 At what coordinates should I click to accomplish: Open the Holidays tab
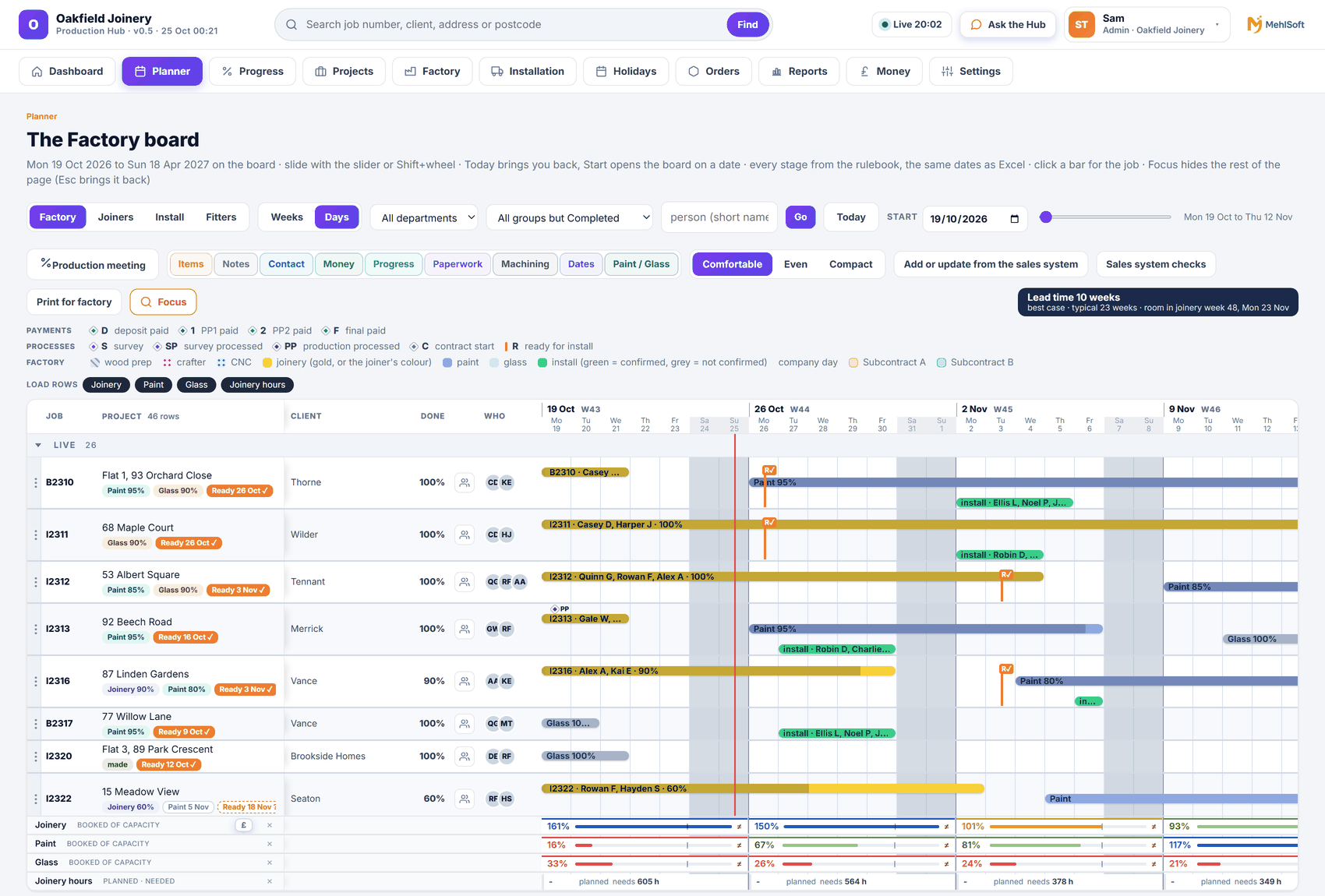(x=626, y=72)
